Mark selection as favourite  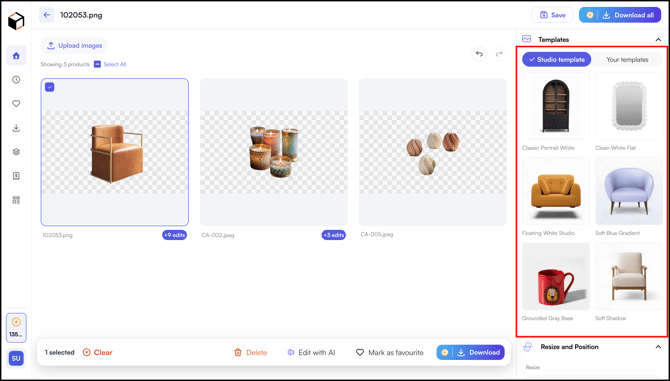[390, 353]
